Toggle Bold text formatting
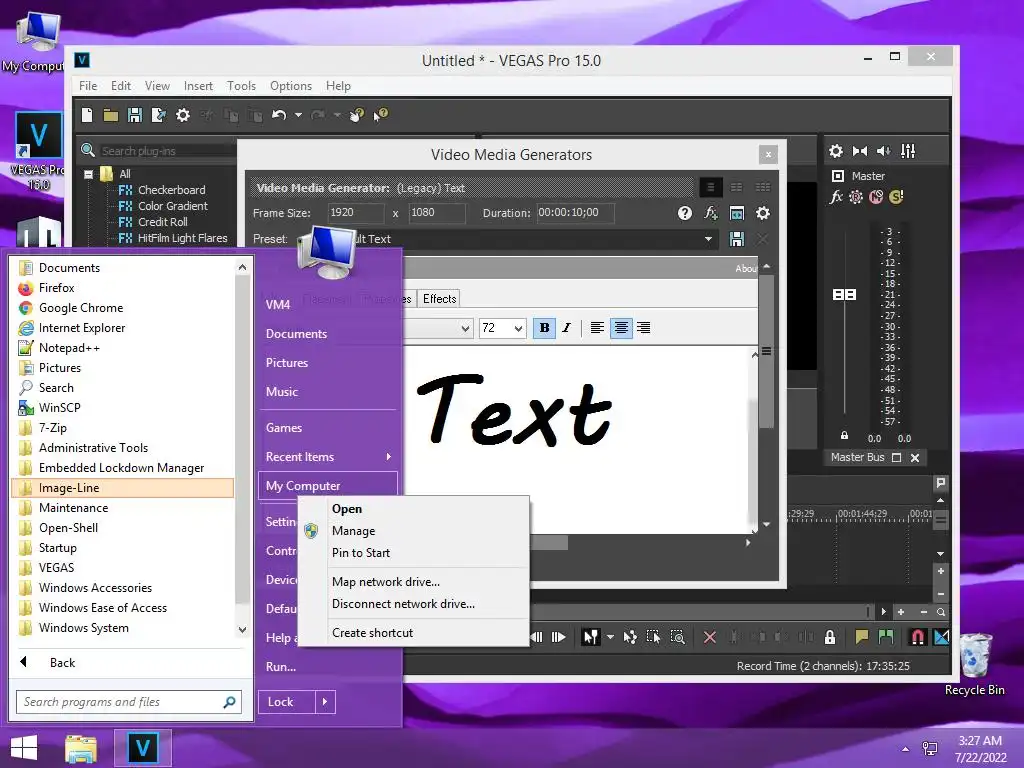Viewport: 1024px width, 768px height. click(x=544, y=328)
